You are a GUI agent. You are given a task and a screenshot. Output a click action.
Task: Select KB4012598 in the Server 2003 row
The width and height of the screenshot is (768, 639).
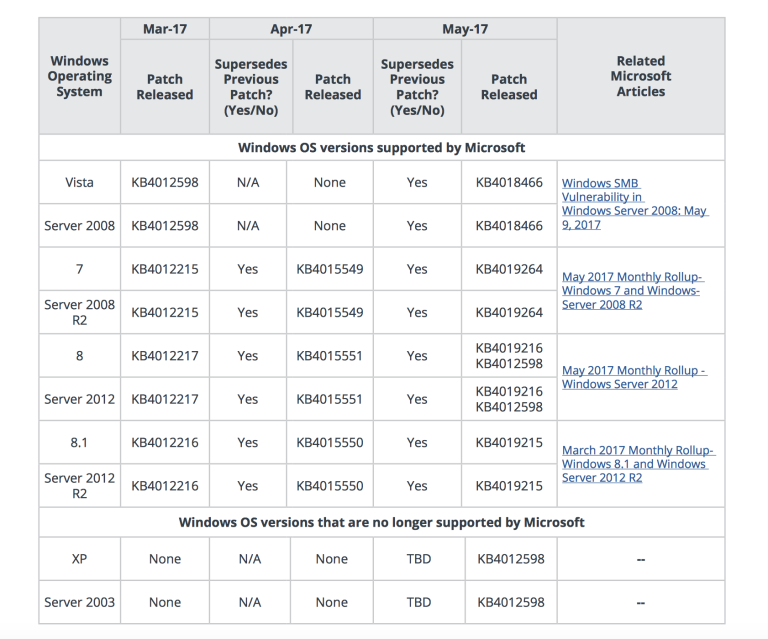pos(511,602)
